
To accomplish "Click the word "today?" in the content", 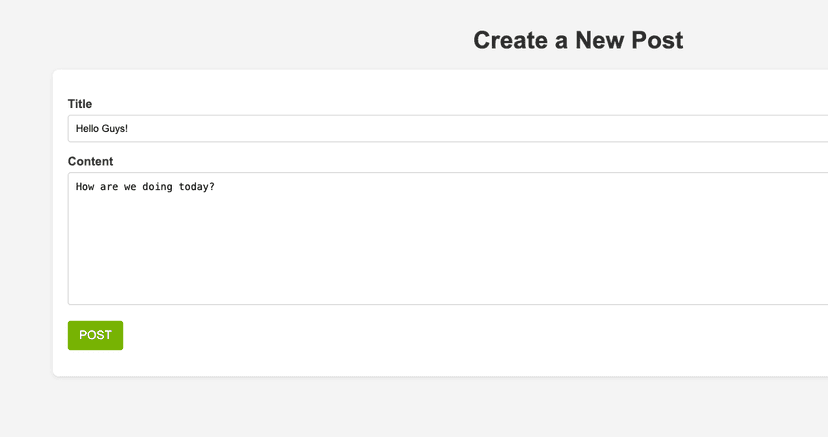I will [197, 187].
